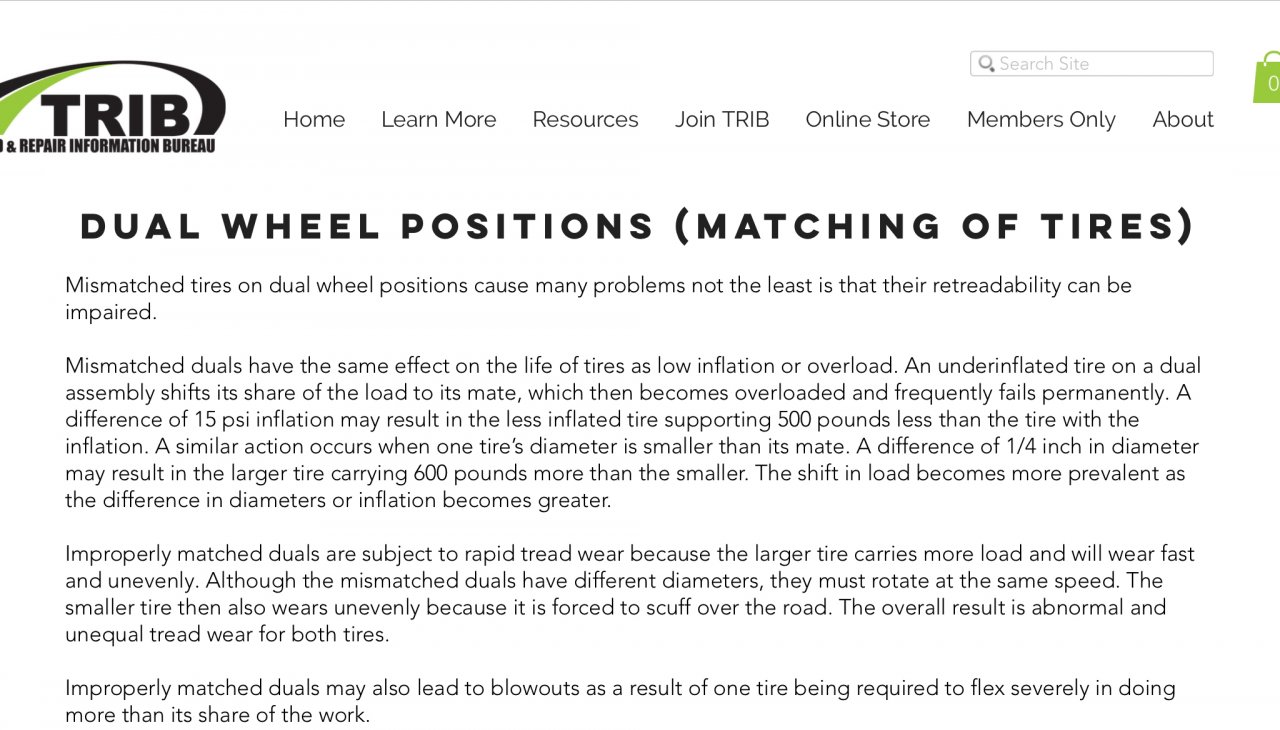Select Join TRIB in navigation
1280x730 pixels.
coord(722,120)
